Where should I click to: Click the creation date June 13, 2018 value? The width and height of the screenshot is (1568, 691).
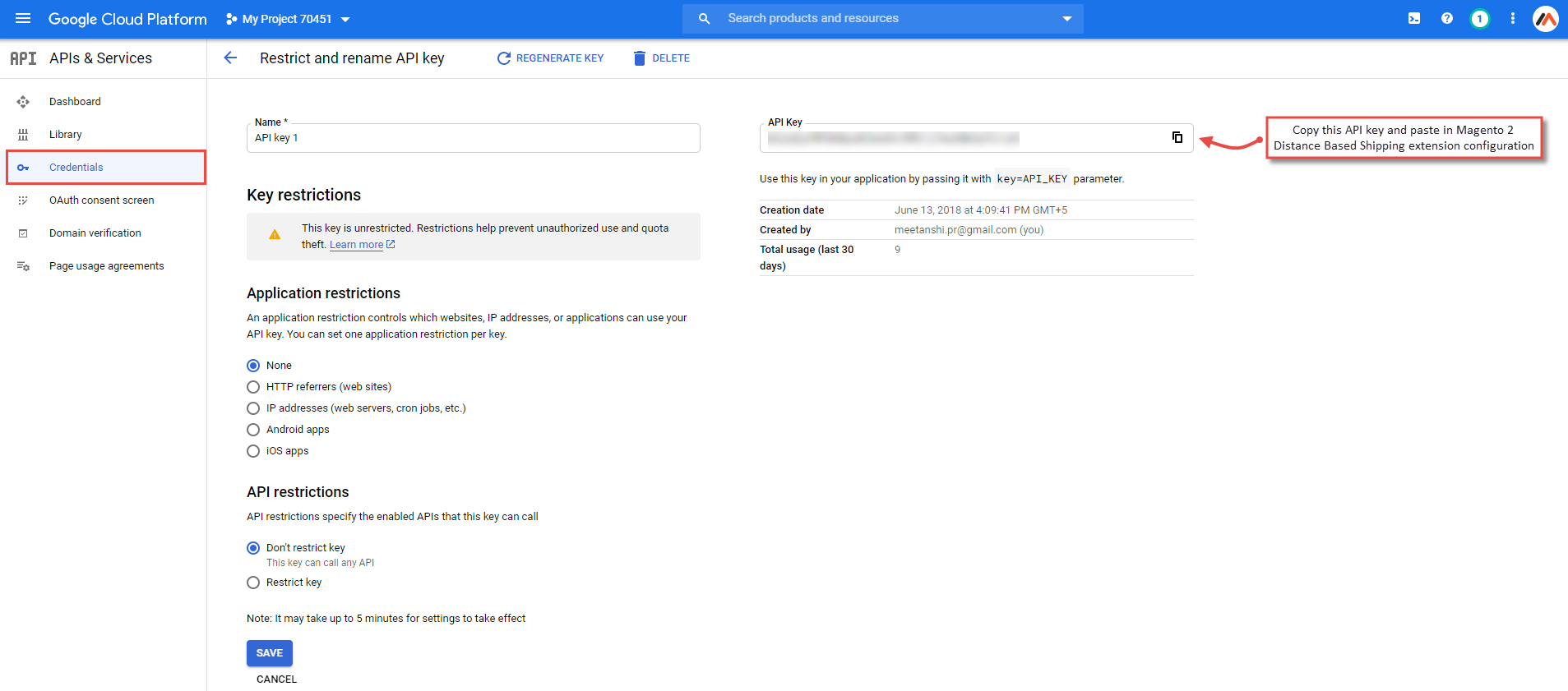click(981, 210)
